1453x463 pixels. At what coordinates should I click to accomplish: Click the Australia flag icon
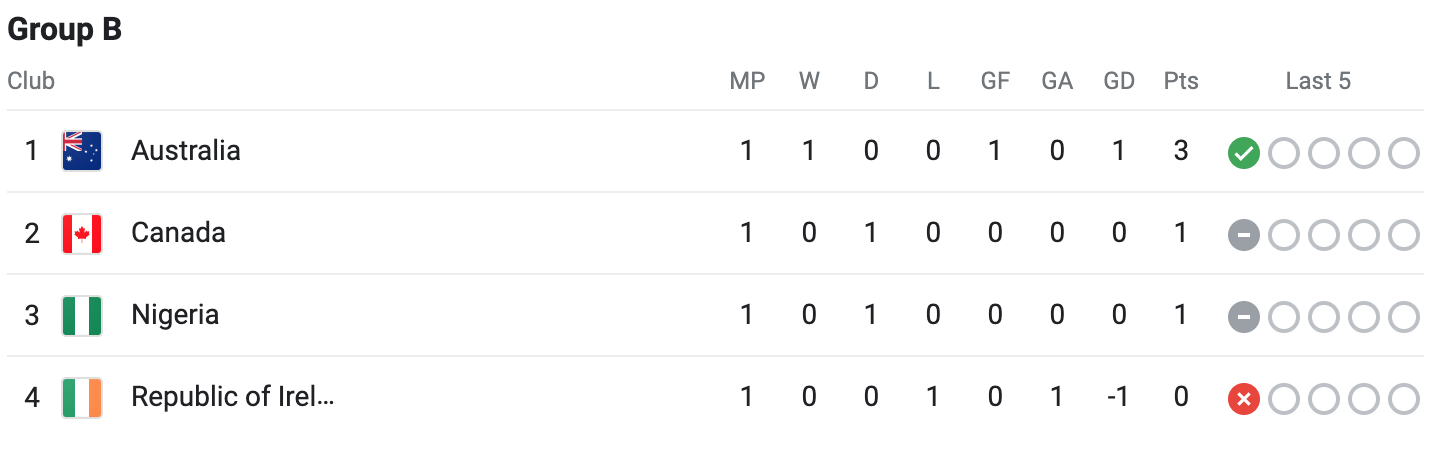(82, 151)
